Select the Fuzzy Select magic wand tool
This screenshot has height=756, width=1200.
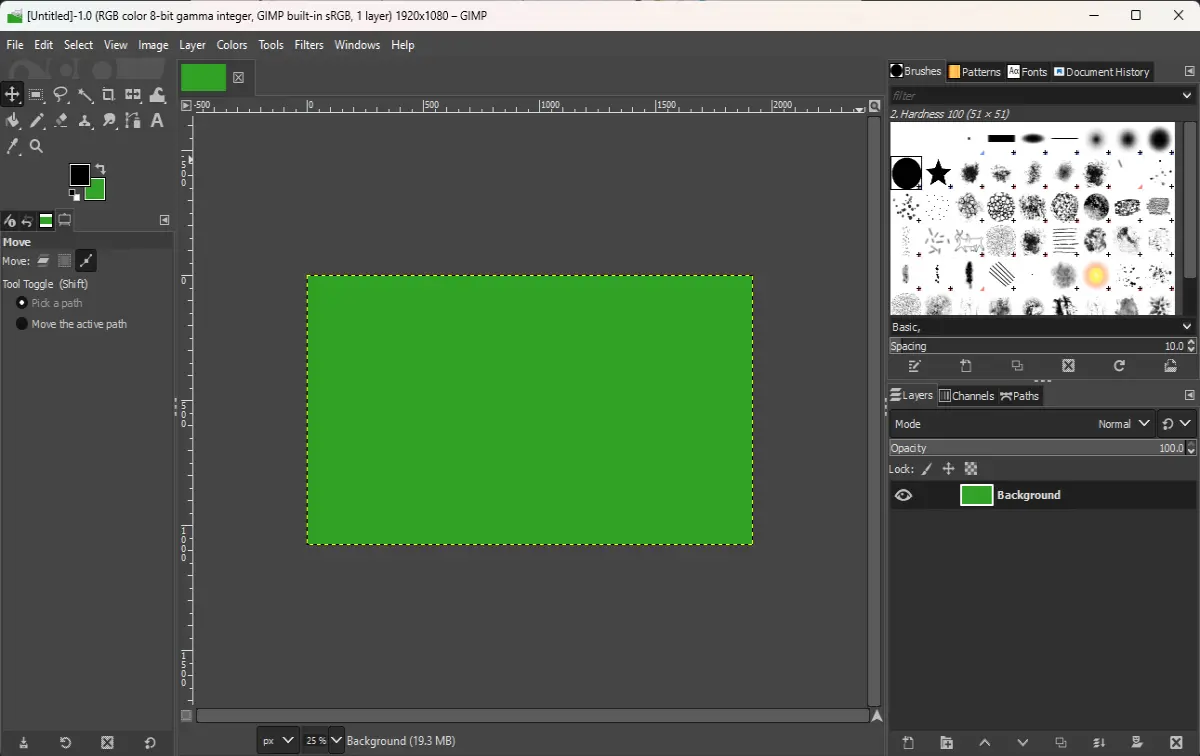click(x=85, y=95)
